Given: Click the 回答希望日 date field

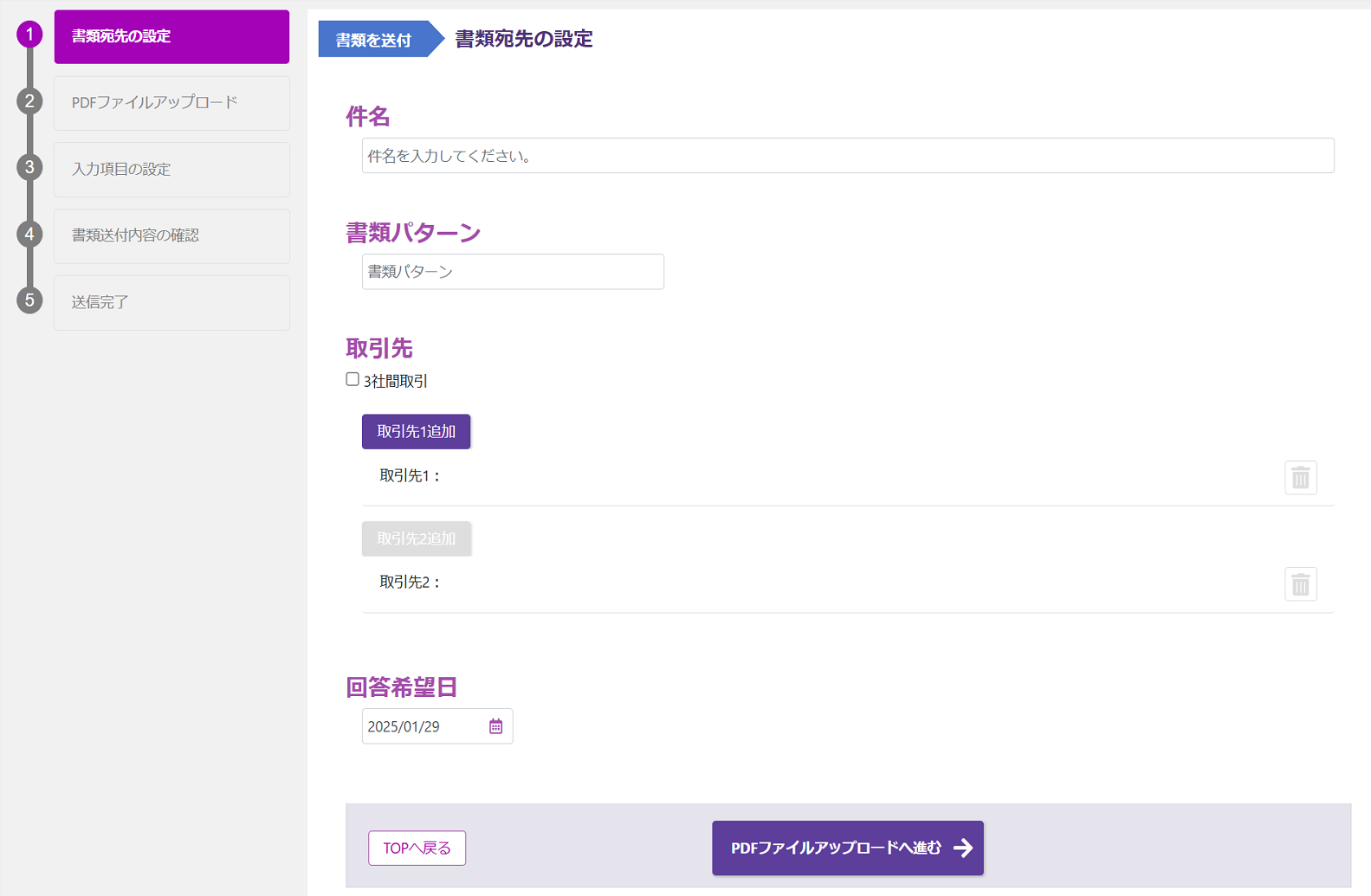Looking at the screenshot, I should [423, 726].
